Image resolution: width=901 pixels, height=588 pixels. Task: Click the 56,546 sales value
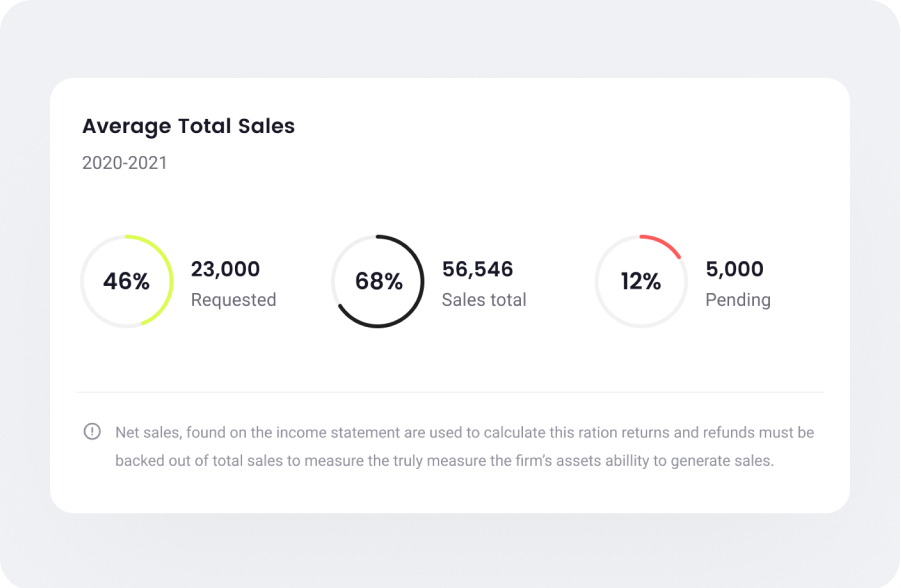[x=477, y=269]
